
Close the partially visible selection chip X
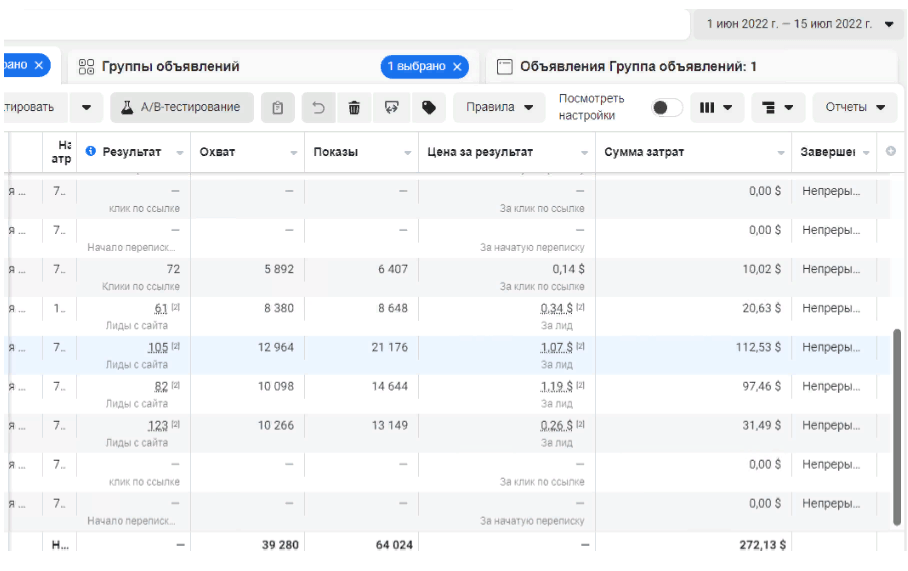tap(39, 65)
